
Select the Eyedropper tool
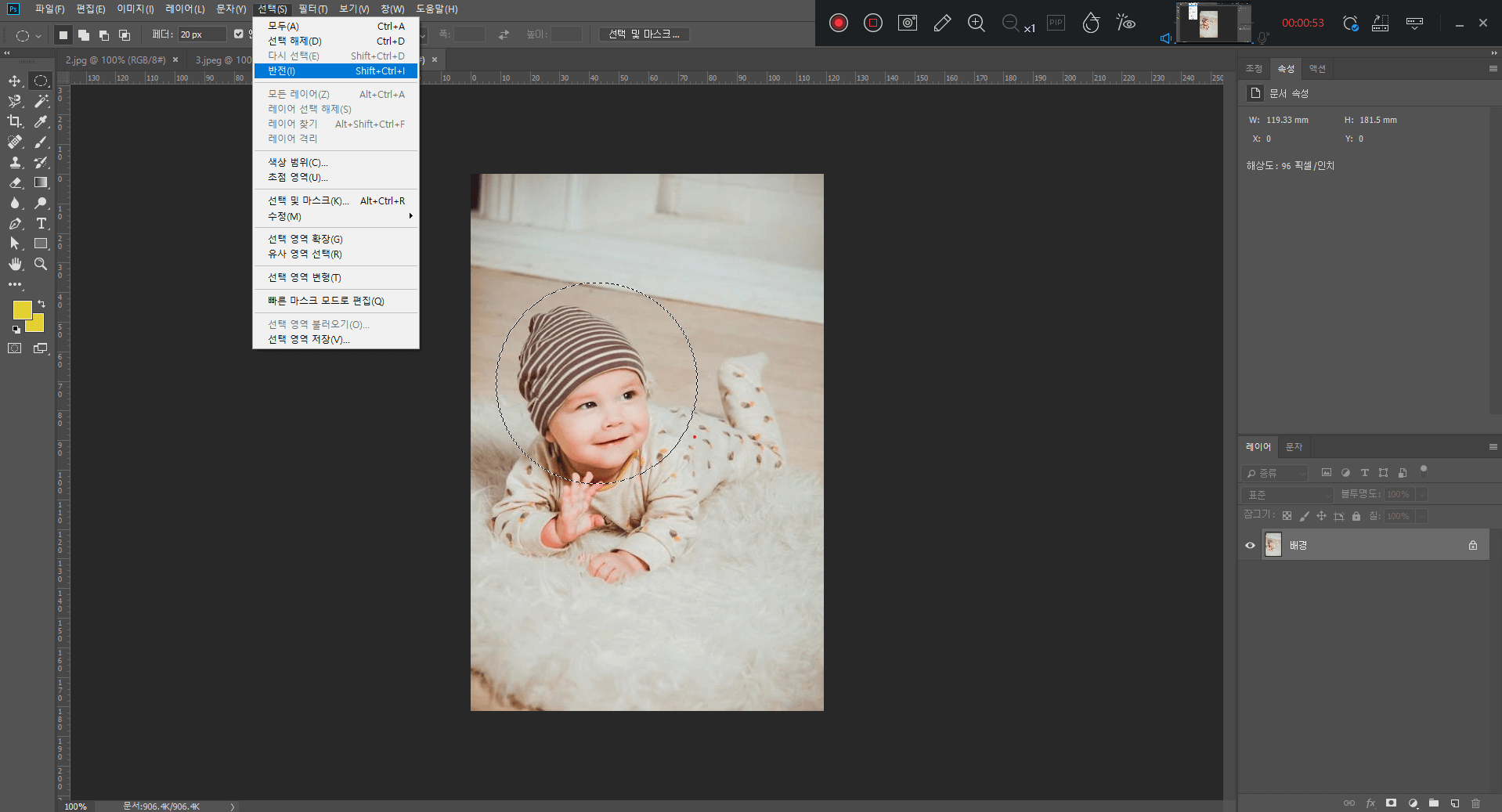[x=41, y=121]
